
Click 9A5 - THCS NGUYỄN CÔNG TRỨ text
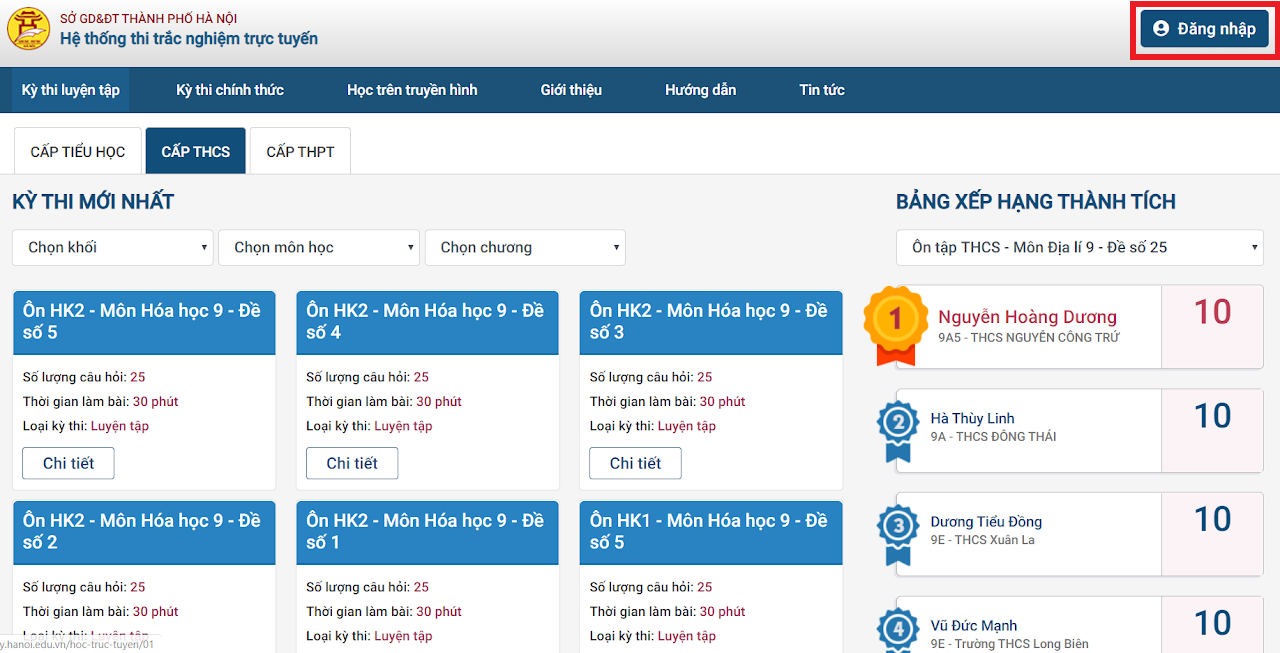(x=1029, y=338)
